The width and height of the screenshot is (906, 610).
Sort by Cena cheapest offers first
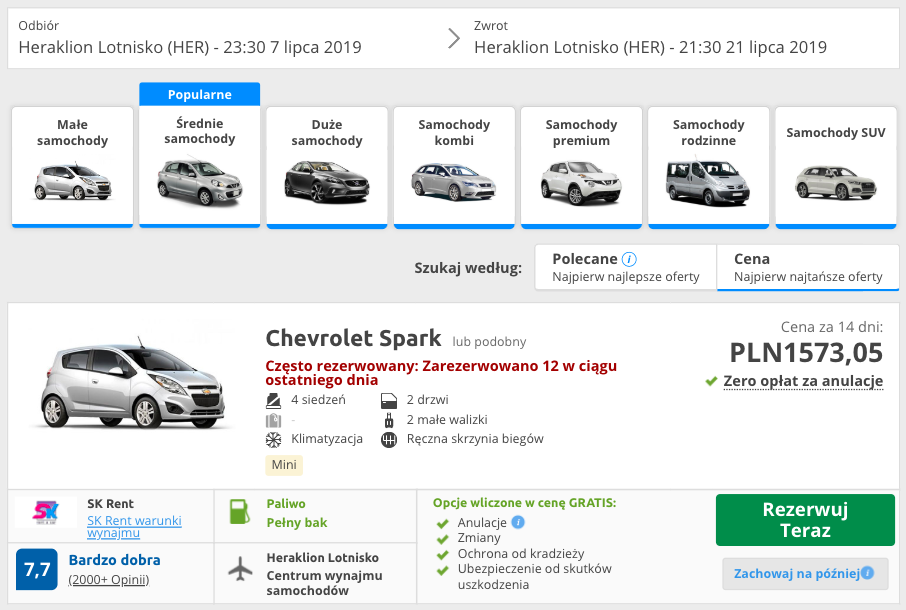tap(808, 267)
